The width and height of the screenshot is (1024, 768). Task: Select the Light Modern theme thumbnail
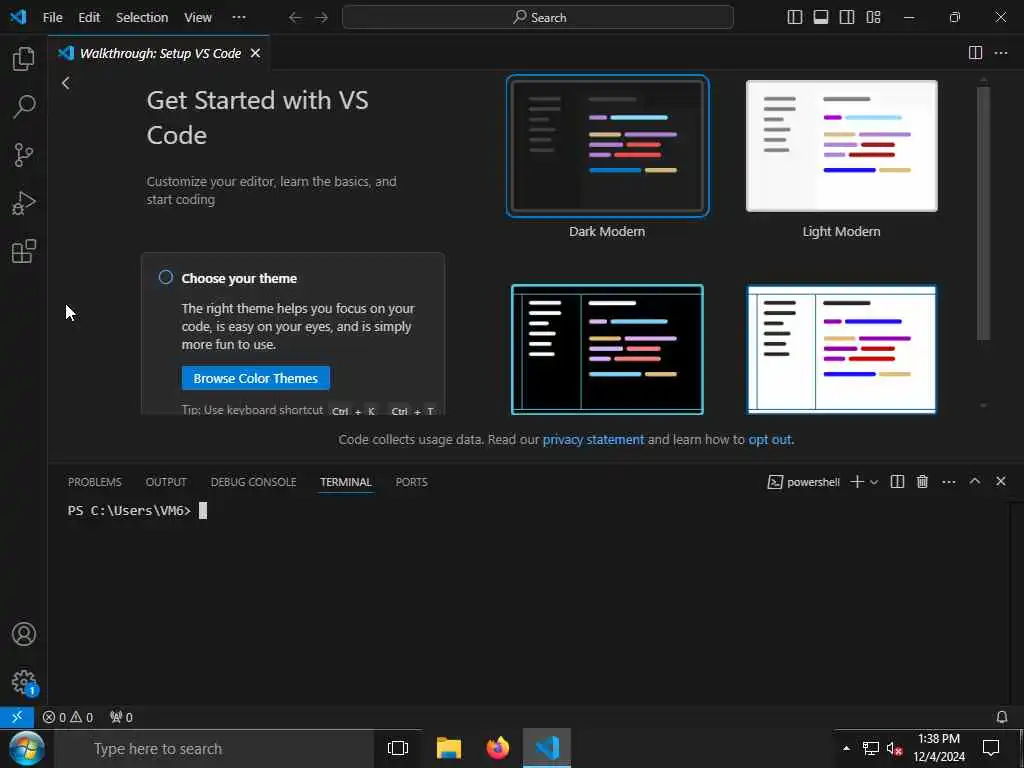[x=842, y=146]
